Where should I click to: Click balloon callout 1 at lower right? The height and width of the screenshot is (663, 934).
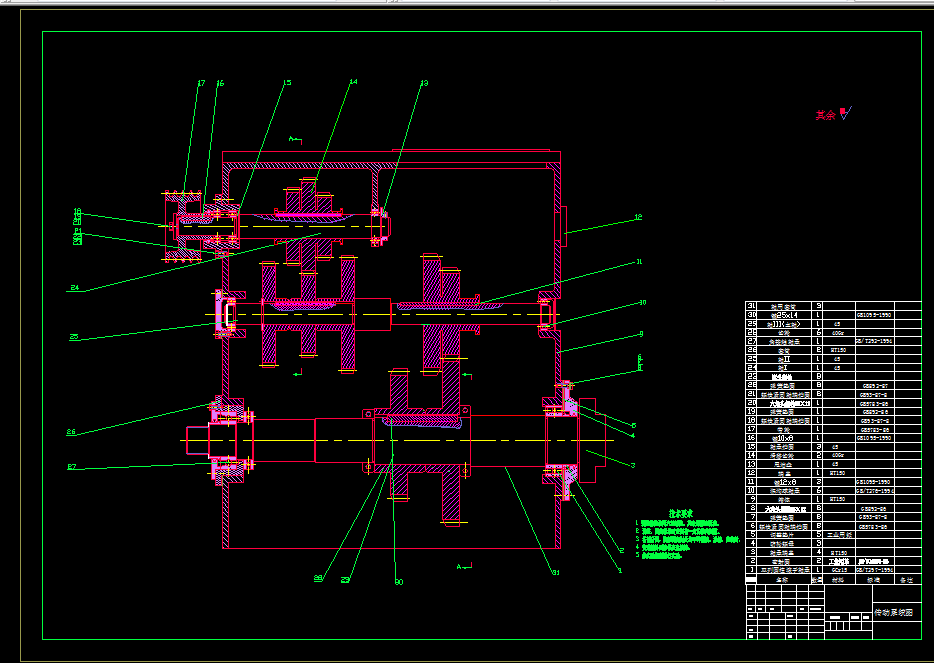click(619, 570)
